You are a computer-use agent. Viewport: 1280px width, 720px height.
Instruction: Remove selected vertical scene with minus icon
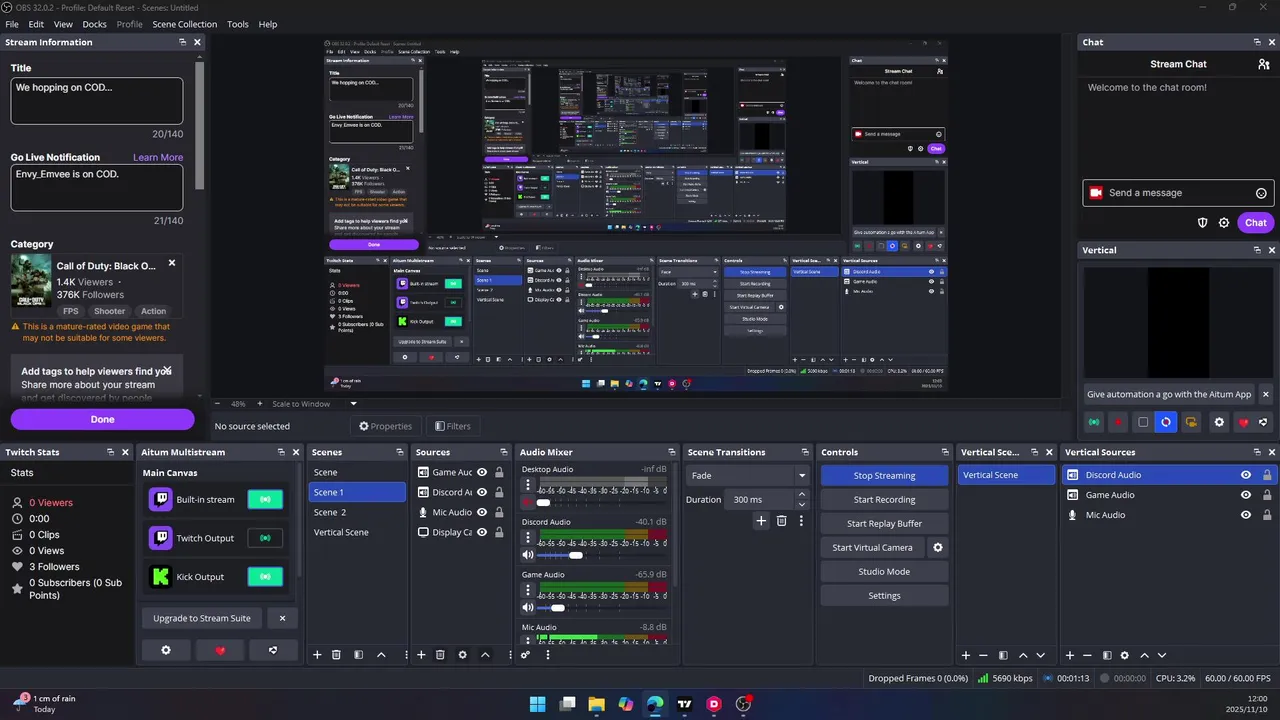click(x=983, y=655)
